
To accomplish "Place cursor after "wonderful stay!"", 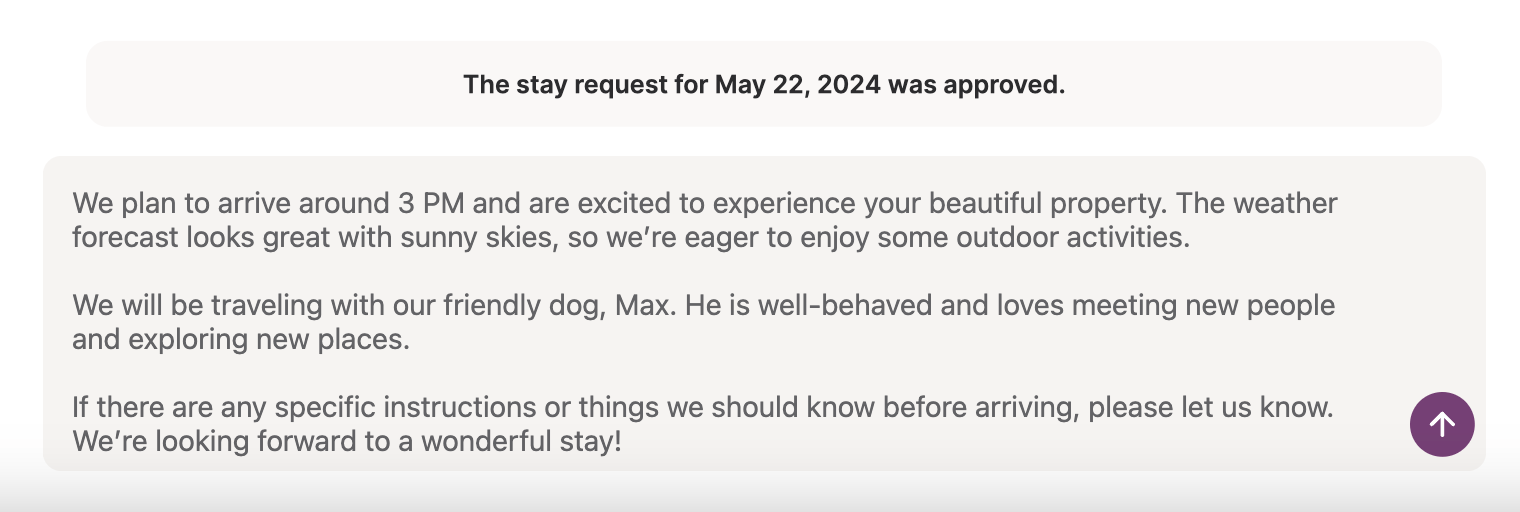I will coord(622,441).
